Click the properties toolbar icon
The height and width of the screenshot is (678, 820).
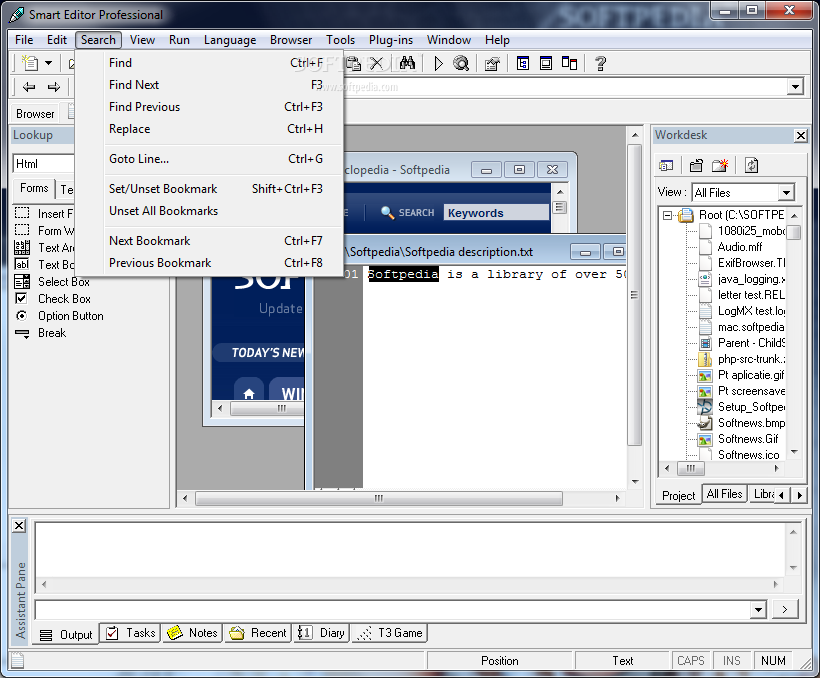(x=492, y=64)
